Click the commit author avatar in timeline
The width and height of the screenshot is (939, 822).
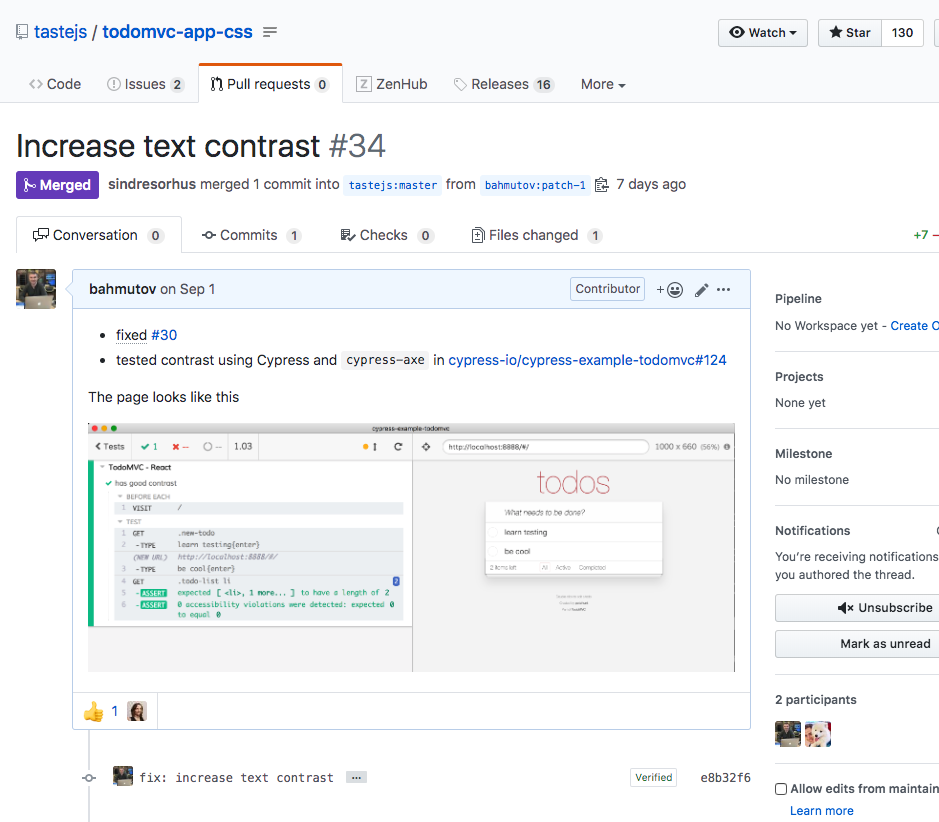[123, 776]
